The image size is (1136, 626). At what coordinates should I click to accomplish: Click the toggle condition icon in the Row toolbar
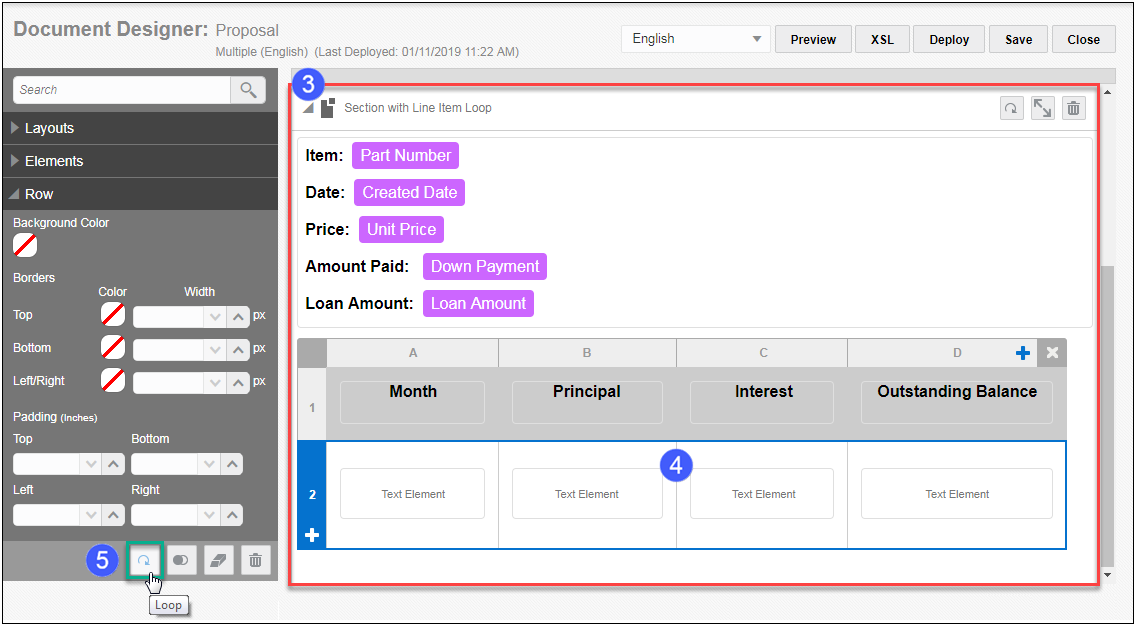coord(181,560)
